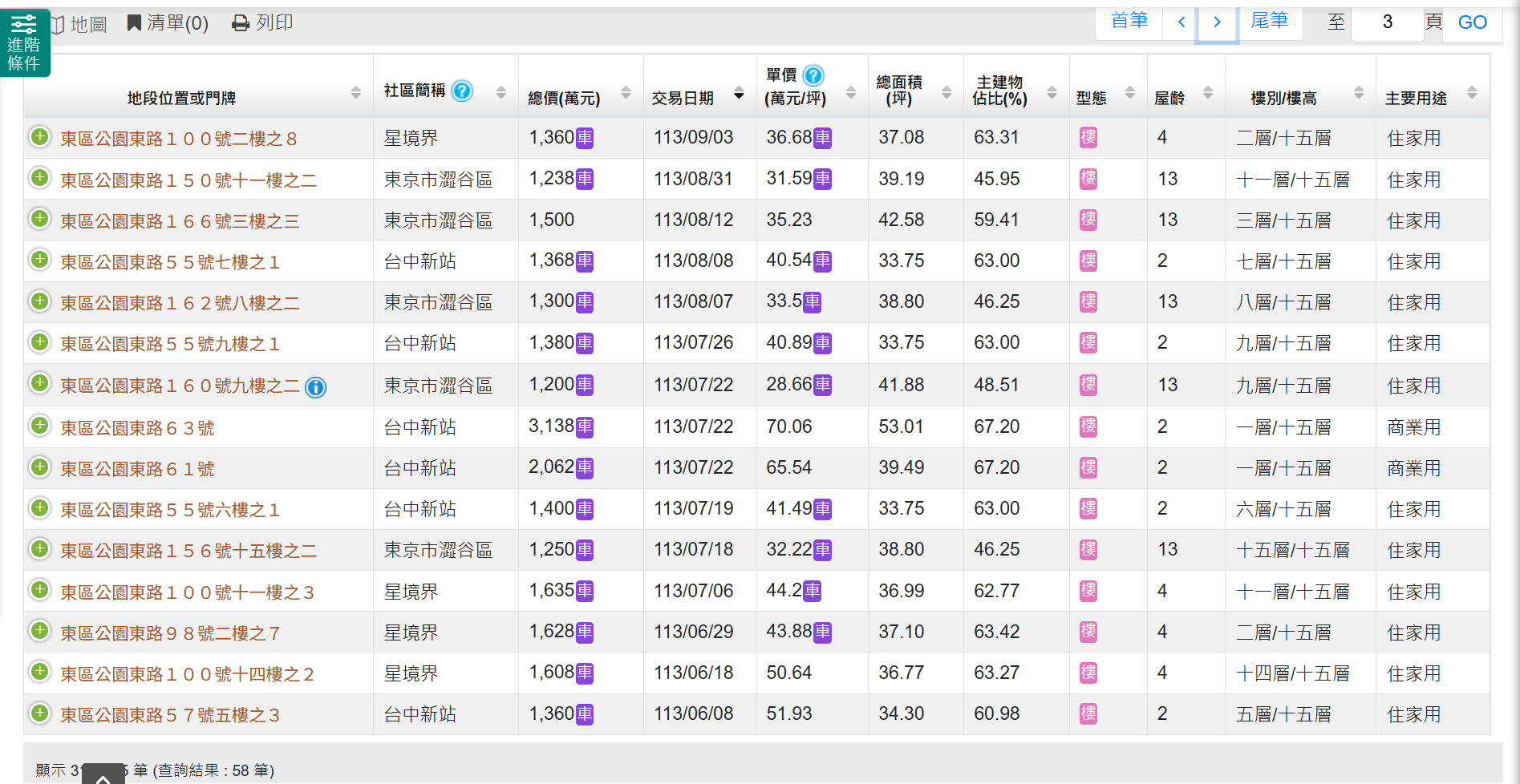Open address link 東區公園東路55號七樓之1
The image size is (1520, 784).
click(170, 262)
